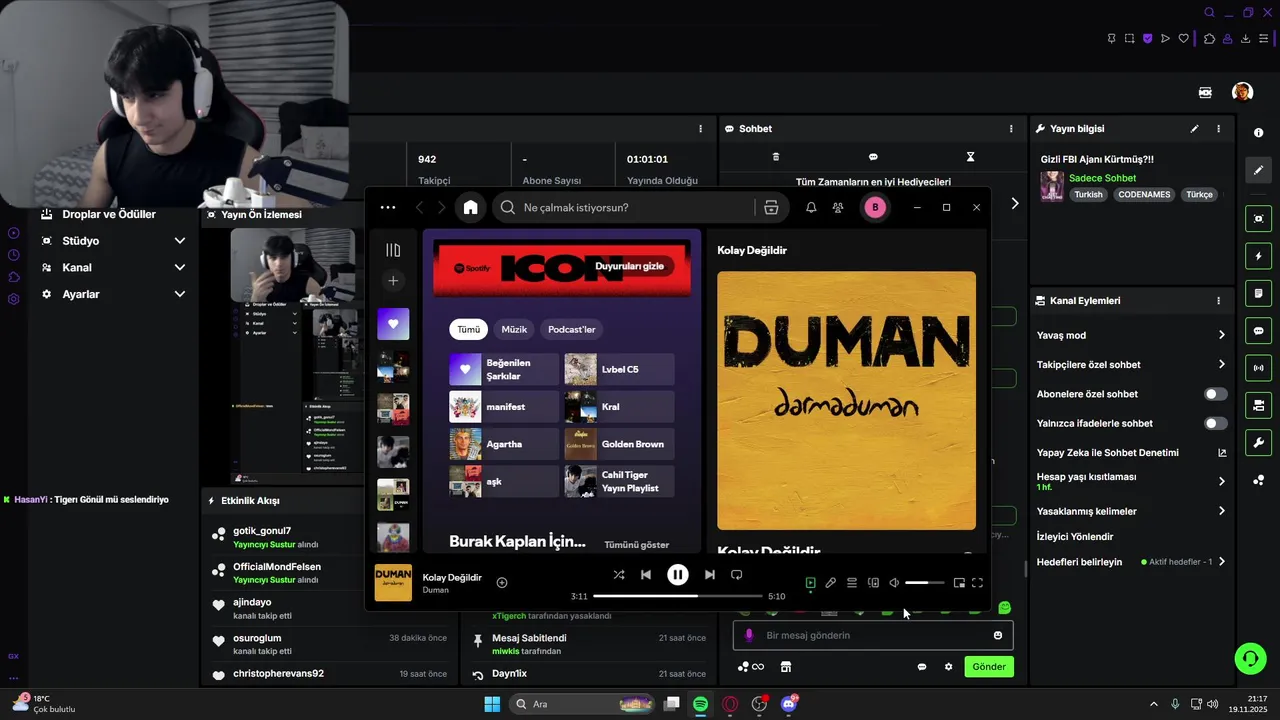The image size is (1280, 720).
Task: Open Spotify friend activity icon
Action: pos(838,207)
